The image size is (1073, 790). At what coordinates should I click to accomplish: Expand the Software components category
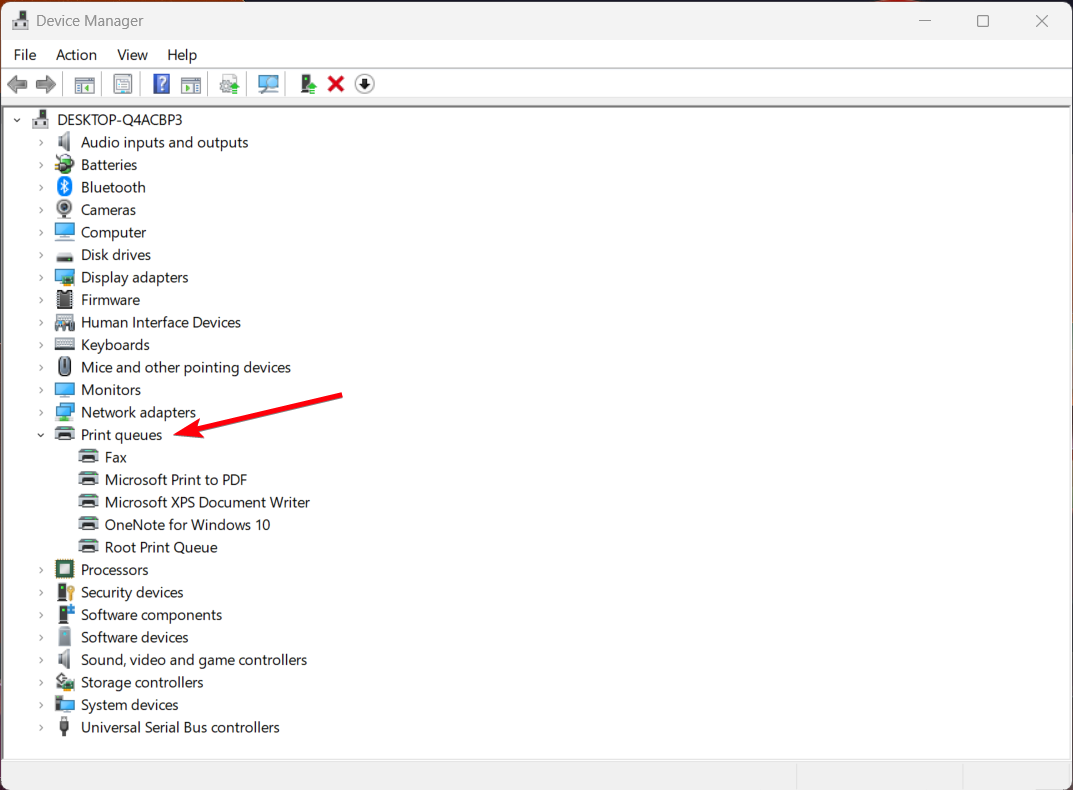point(41,615)
